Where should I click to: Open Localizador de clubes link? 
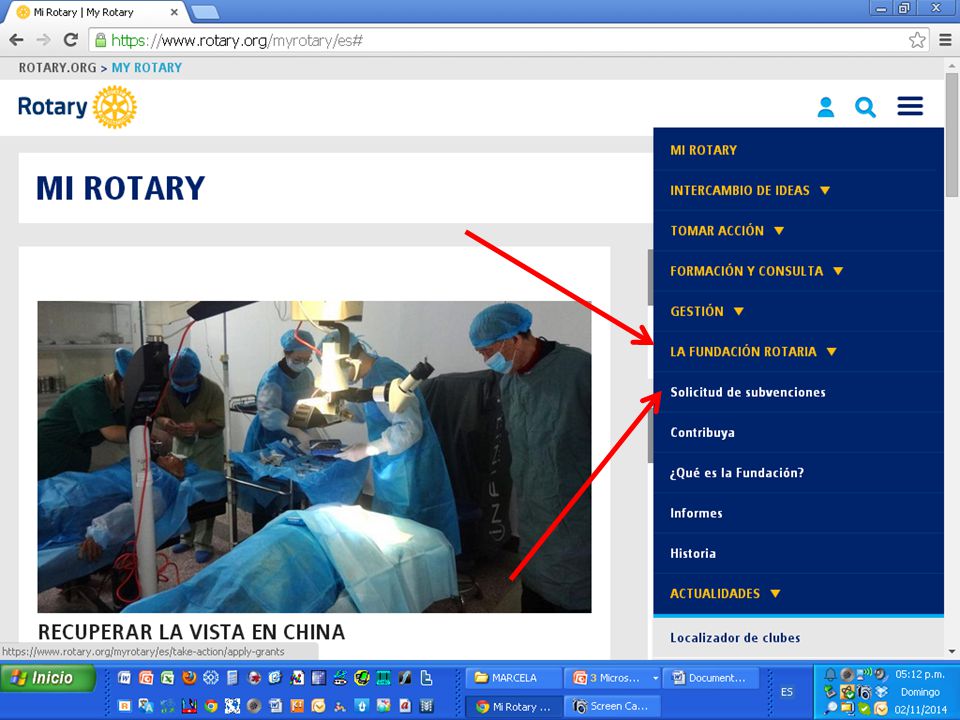[x=735, y=638]
